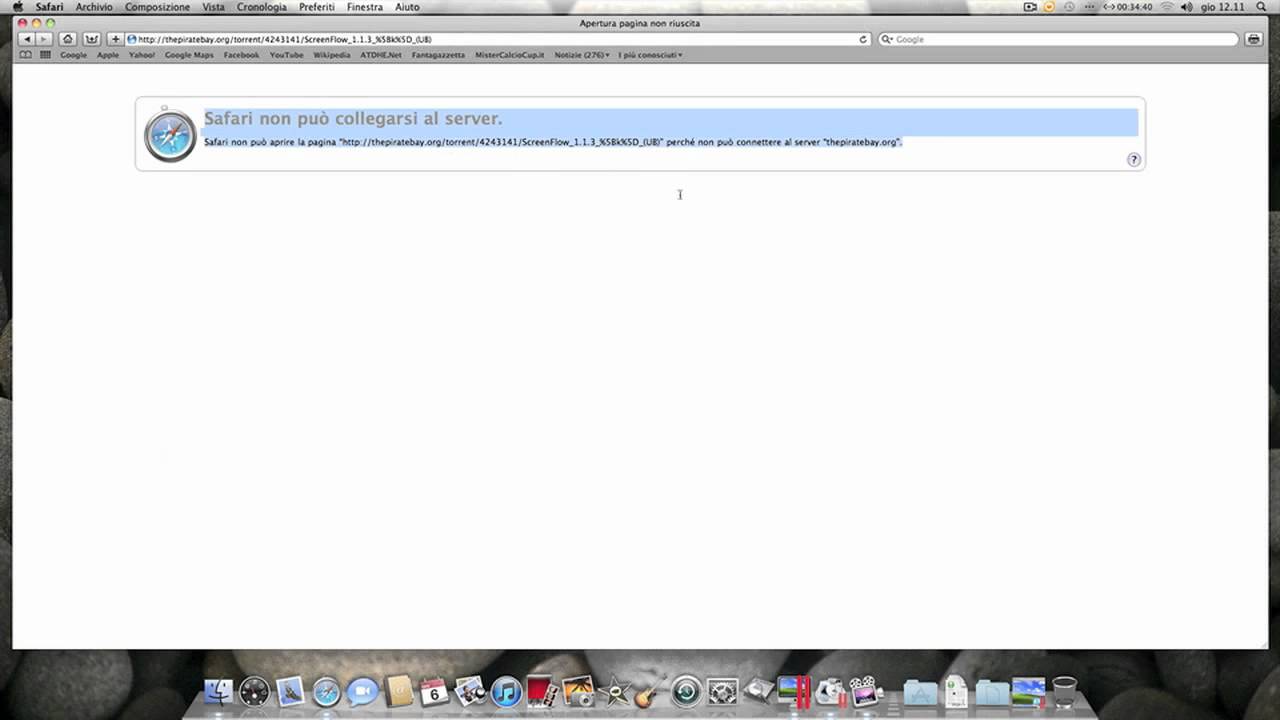Open the Fantagazzetta bookmark
This screenshot has height=720, width=1280.
pos(438,55)
